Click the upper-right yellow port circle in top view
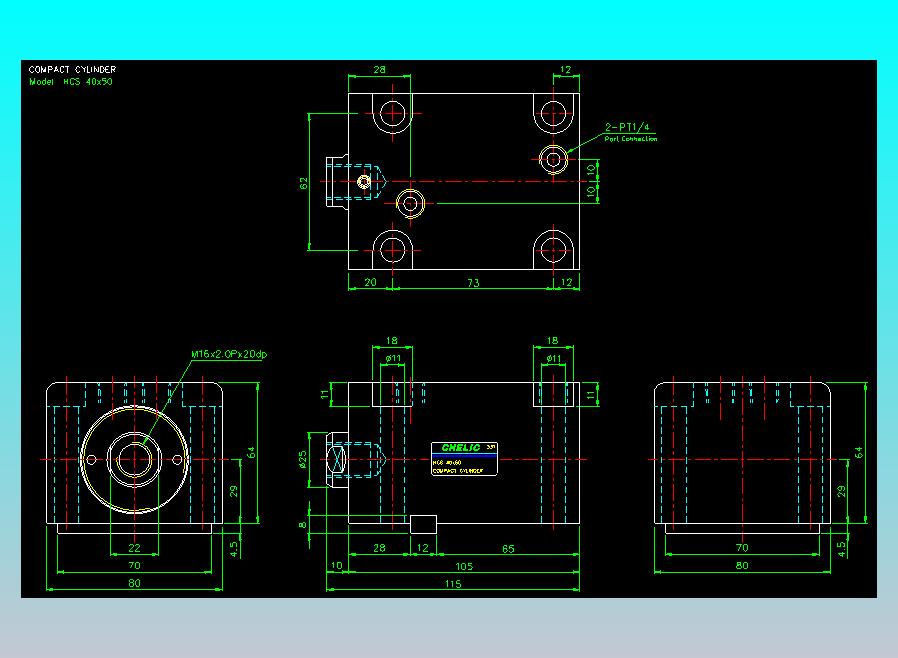The width and height of the screenshot is (898, 658). point(553,159)
